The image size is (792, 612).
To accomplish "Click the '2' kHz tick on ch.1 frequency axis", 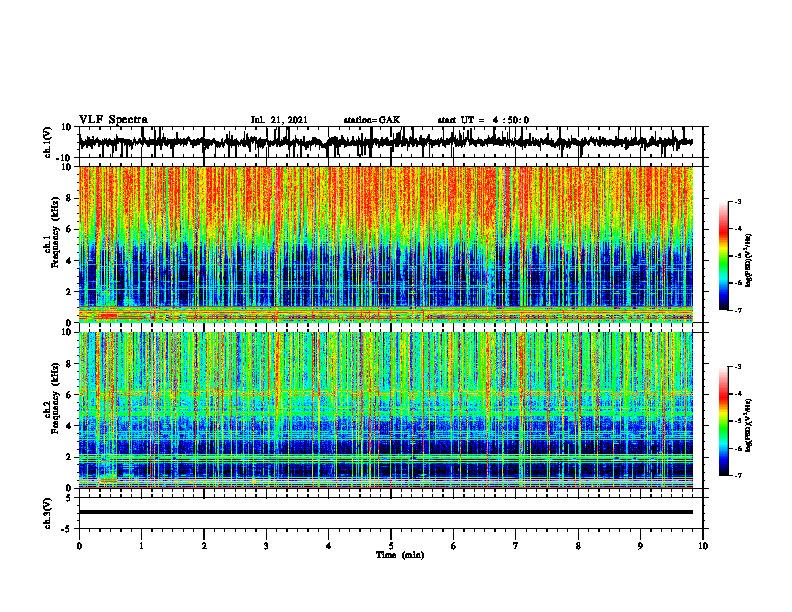I will 69,291.
